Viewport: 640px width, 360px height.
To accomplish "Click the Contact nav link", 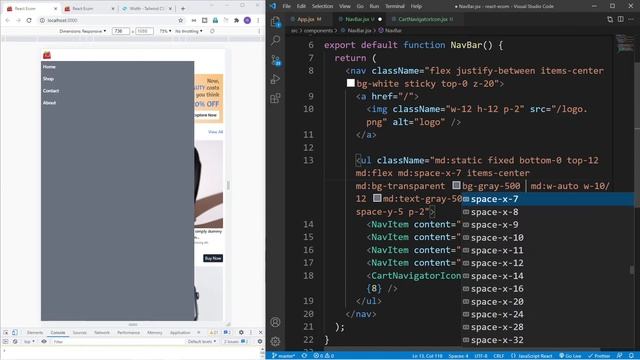I will (x=51, y=91).
